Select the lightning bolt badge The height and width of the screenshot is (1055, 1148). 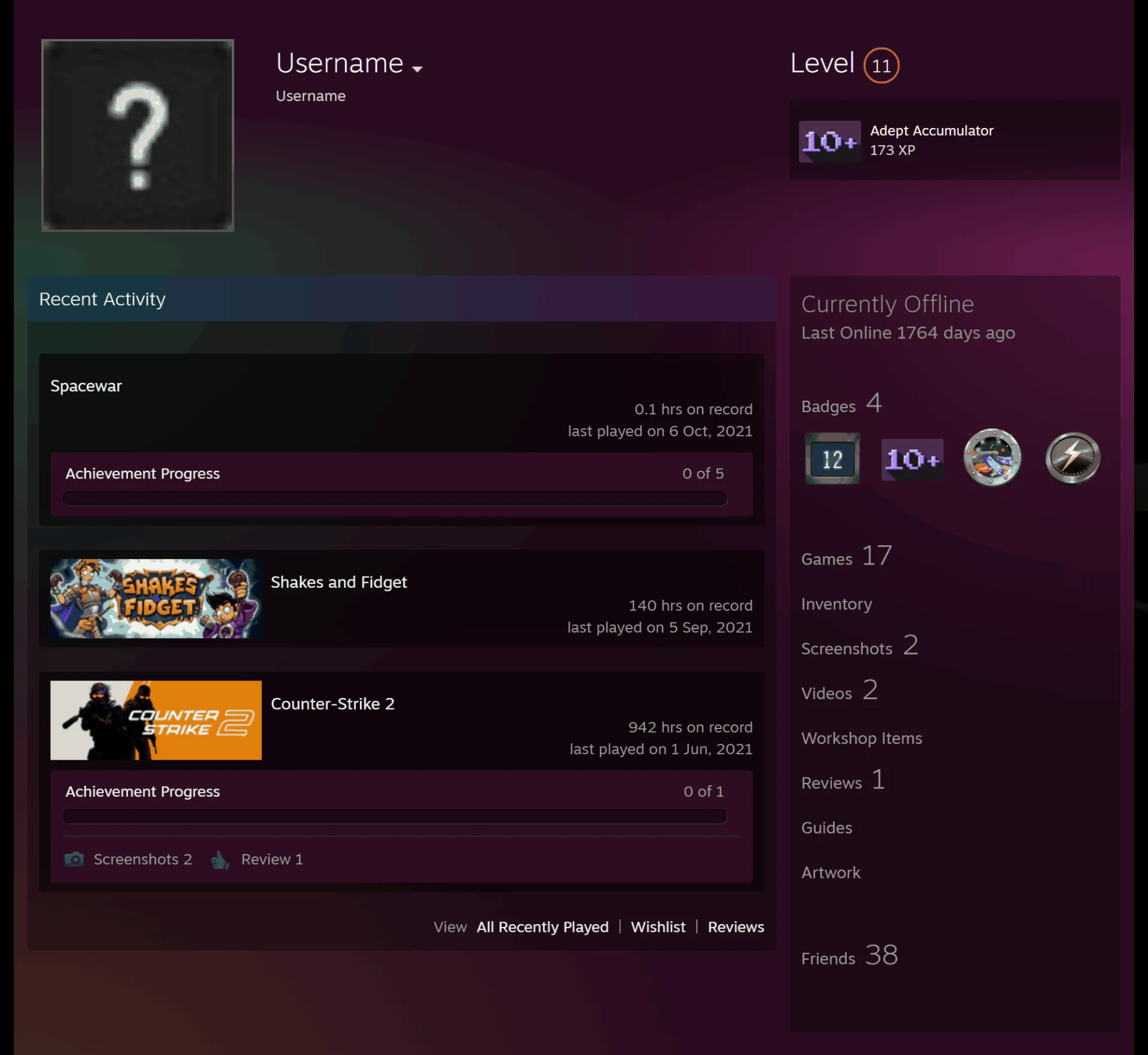click(x=1073, y=458)
